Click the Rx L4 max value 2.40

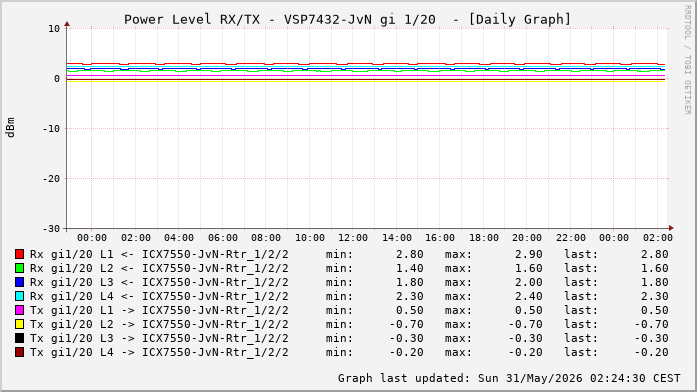tap(529, 296)
